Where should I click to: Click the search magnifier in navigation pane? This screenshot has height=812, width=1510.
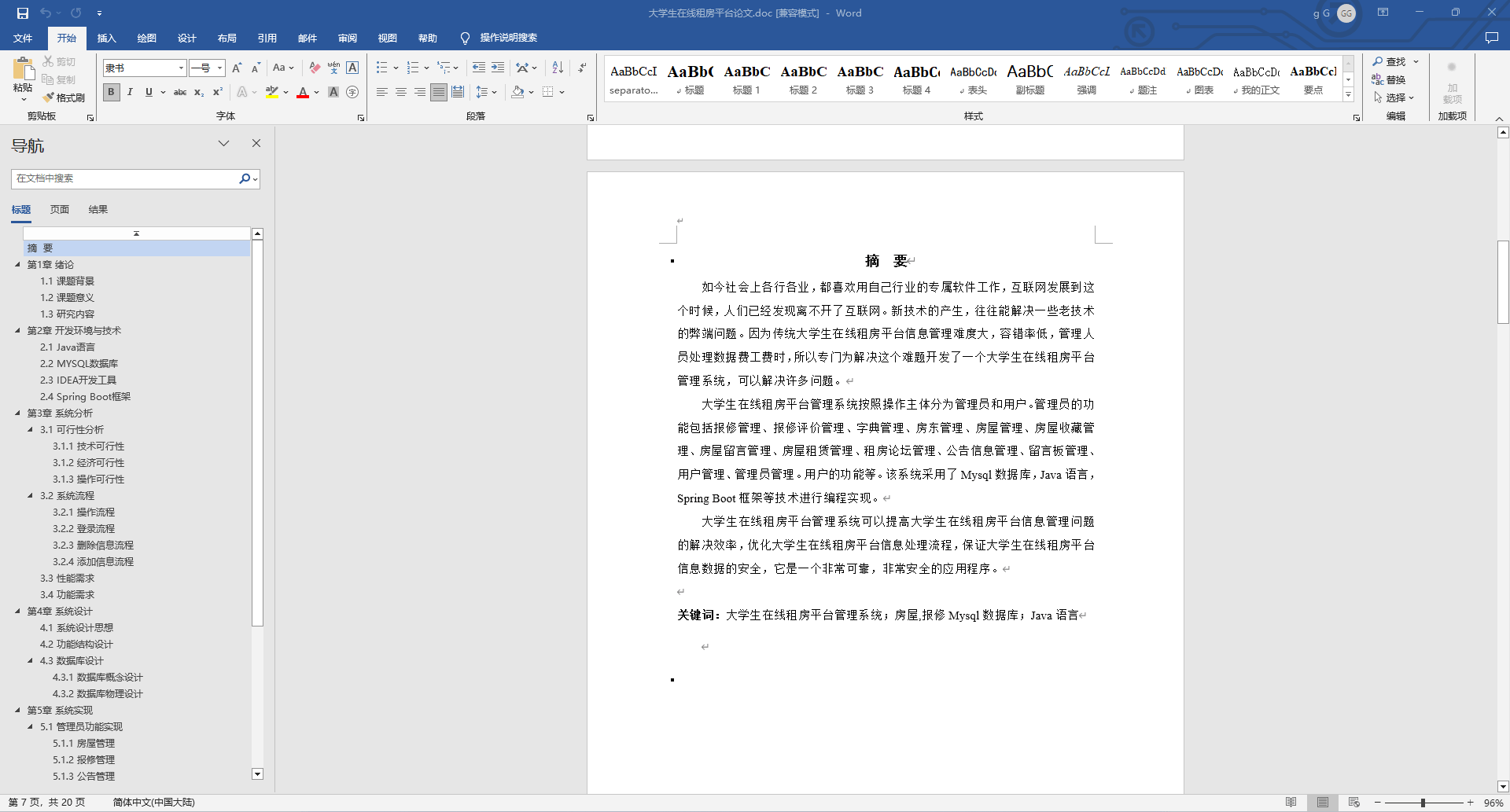click(x=245, y=178)
